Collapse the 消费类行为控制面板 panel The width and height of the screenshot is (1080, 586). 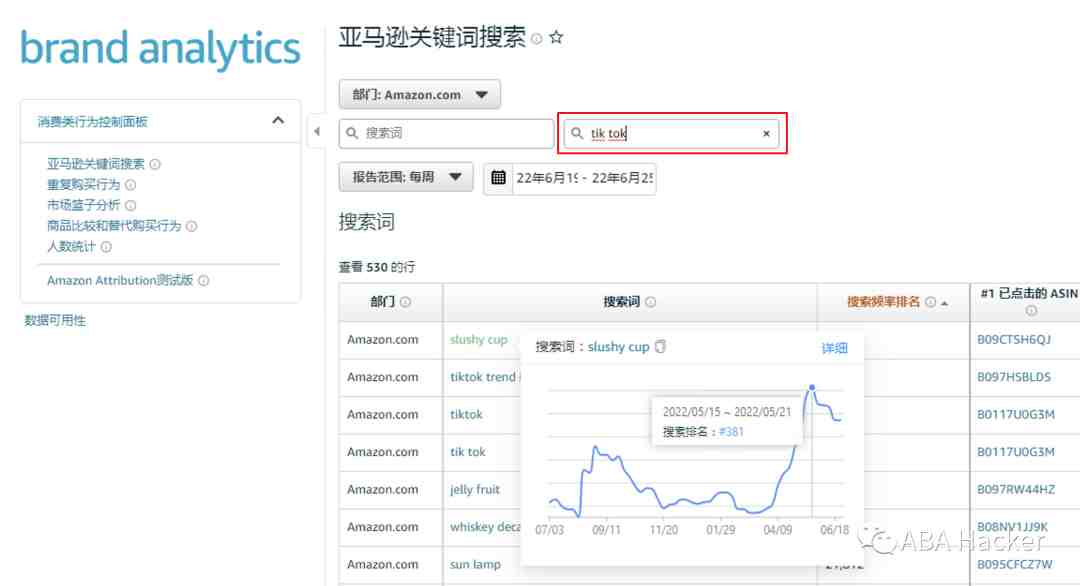[x=278, y=121]
